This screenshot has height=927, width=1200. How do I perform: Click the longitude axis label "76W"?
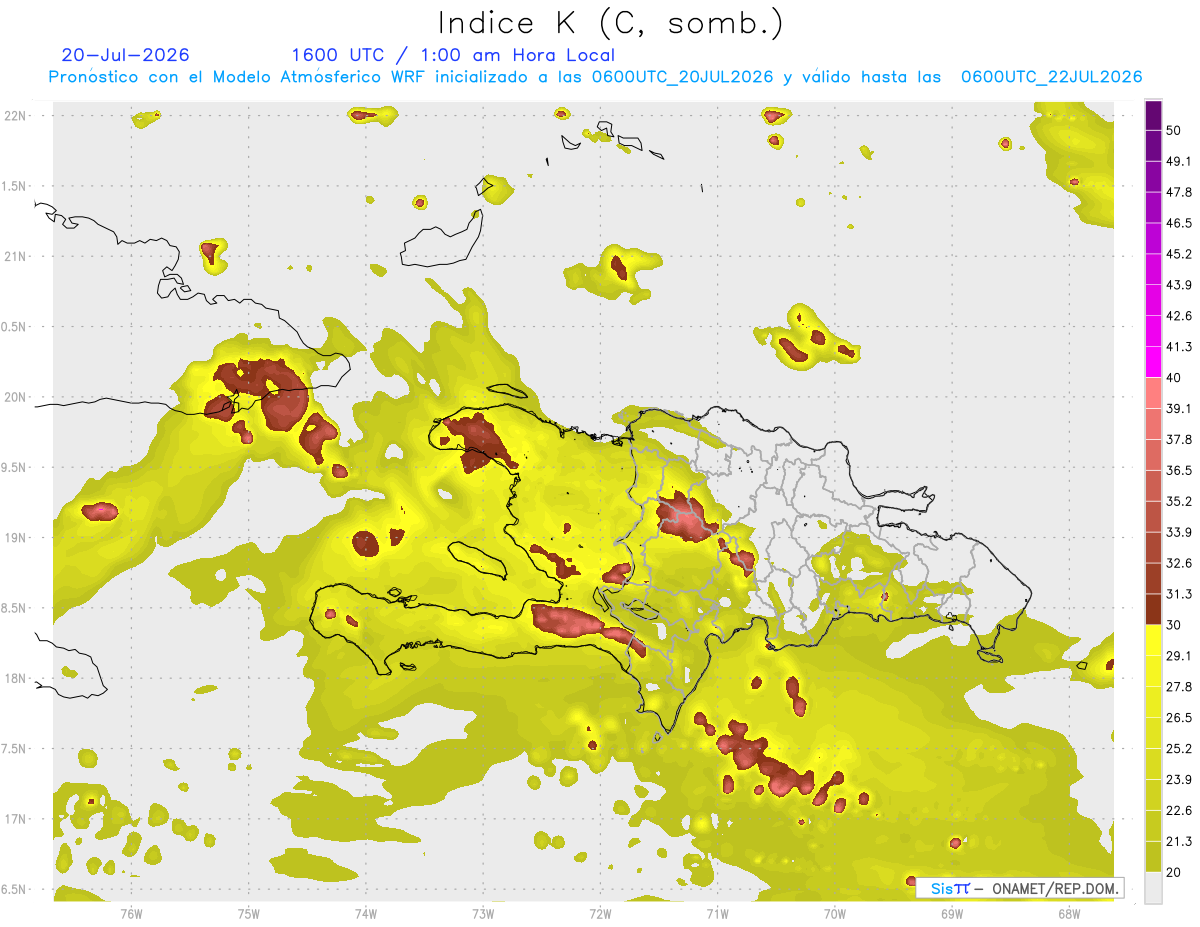pyautogui.click(x=131, y=912)
